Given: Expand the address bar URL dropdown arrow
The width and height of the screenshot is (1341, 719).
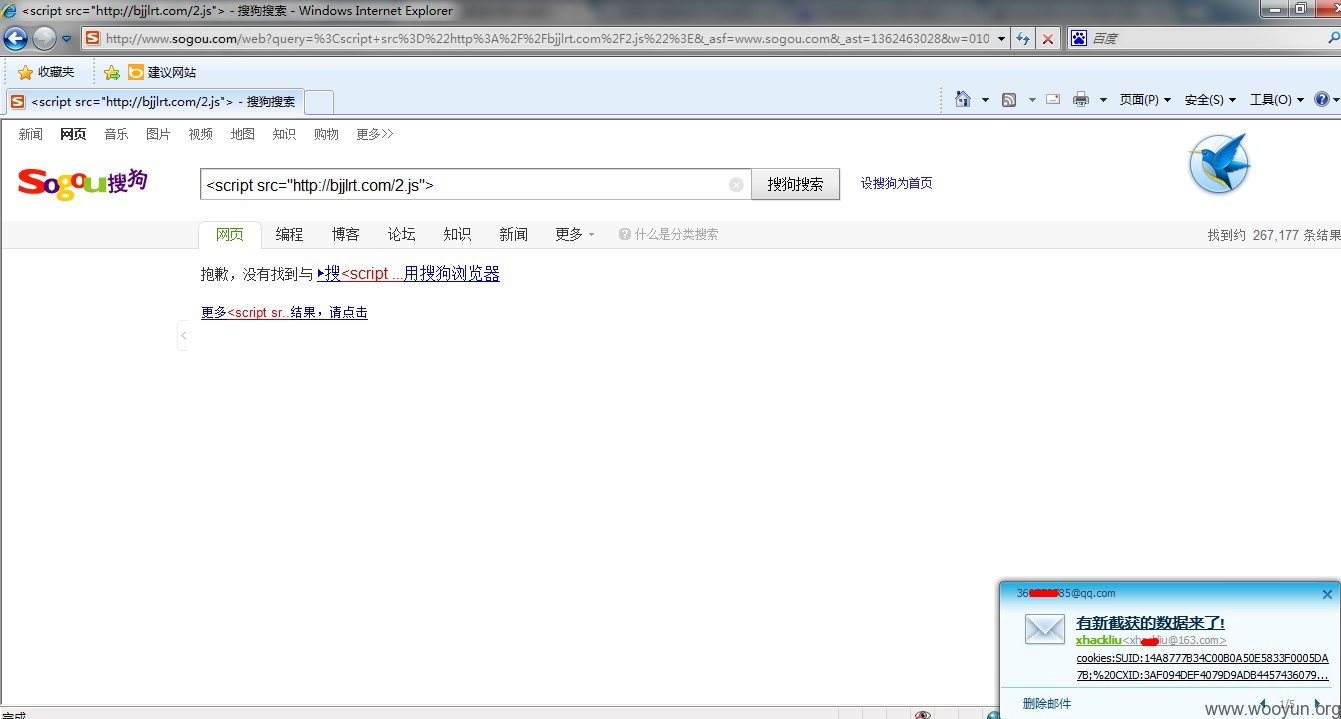Looking at the screenshot, I should pos(1001,39).
